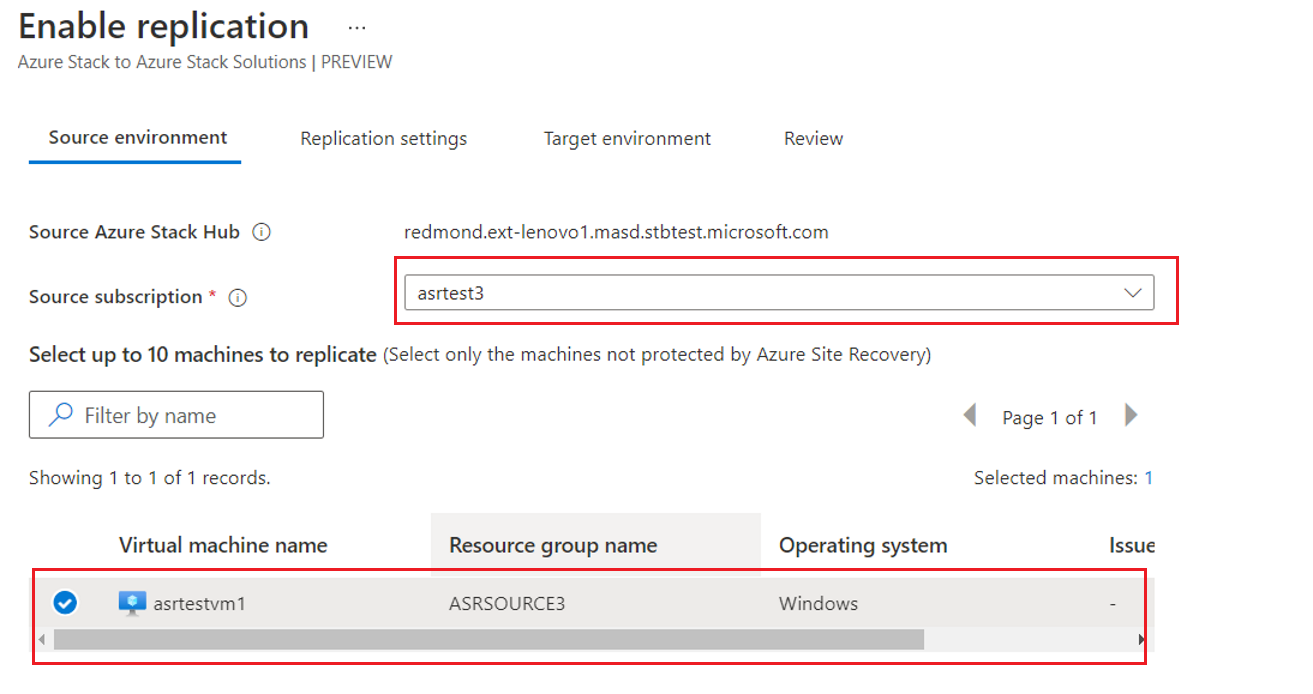Uncheck the asrtestvm1 row checkbox

(65, 603)
